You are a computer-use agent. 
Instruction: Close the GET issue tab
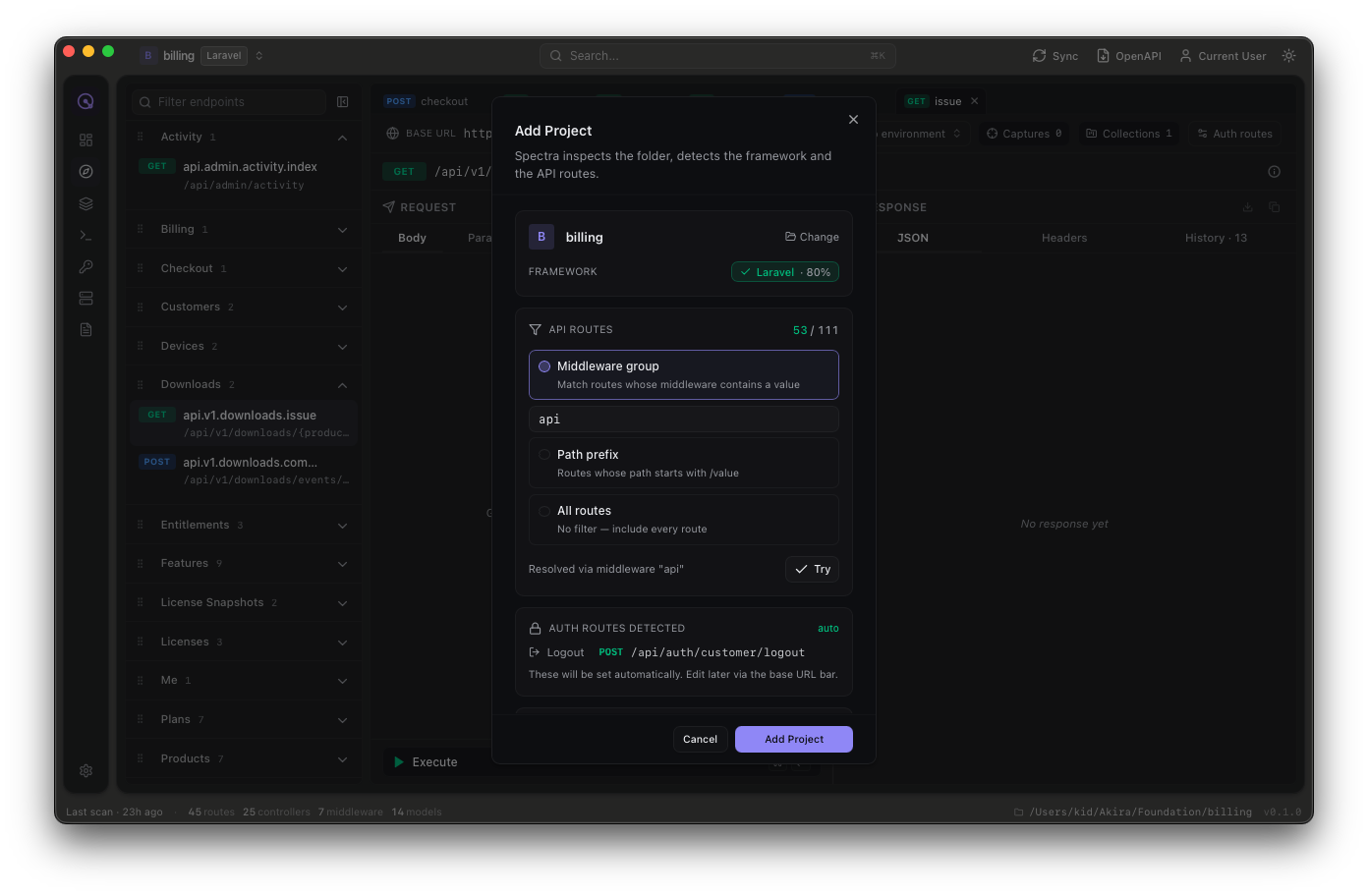click(x=974, y=101)
